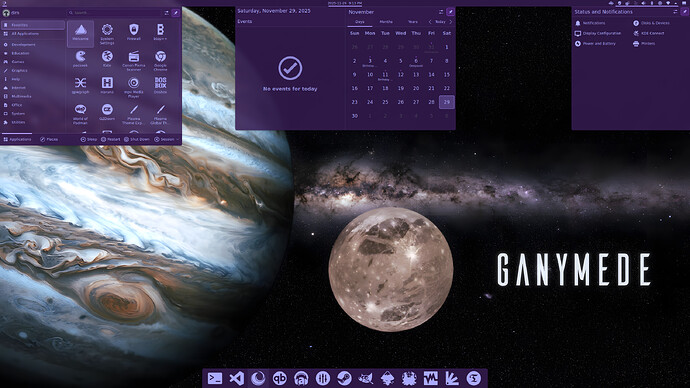Viewport: 690px width, 388px height.
Task: Click the clock in the top panel
Action: (x=345, y=3)
